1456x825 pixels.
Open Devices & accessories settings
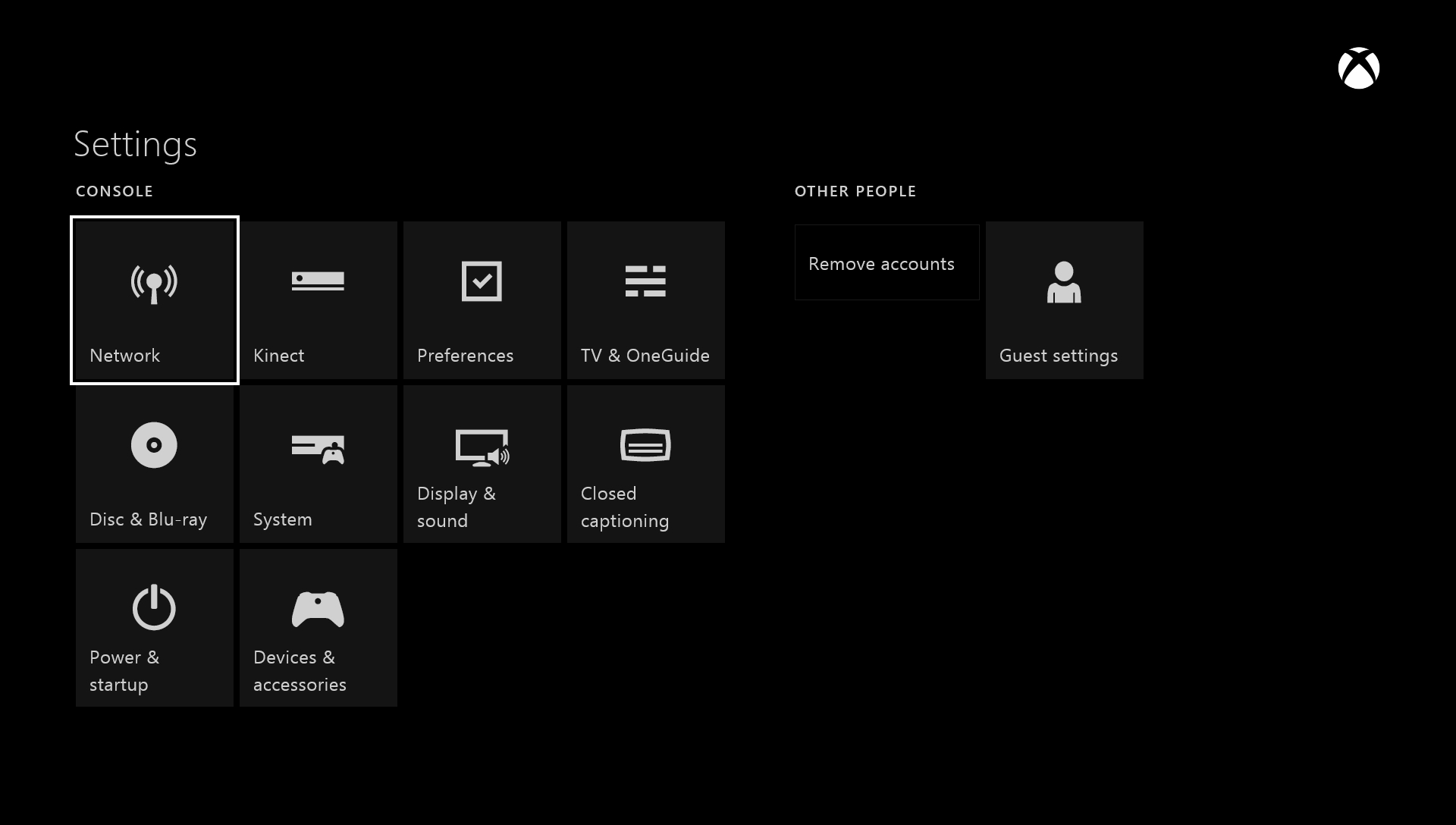[318, 628]
